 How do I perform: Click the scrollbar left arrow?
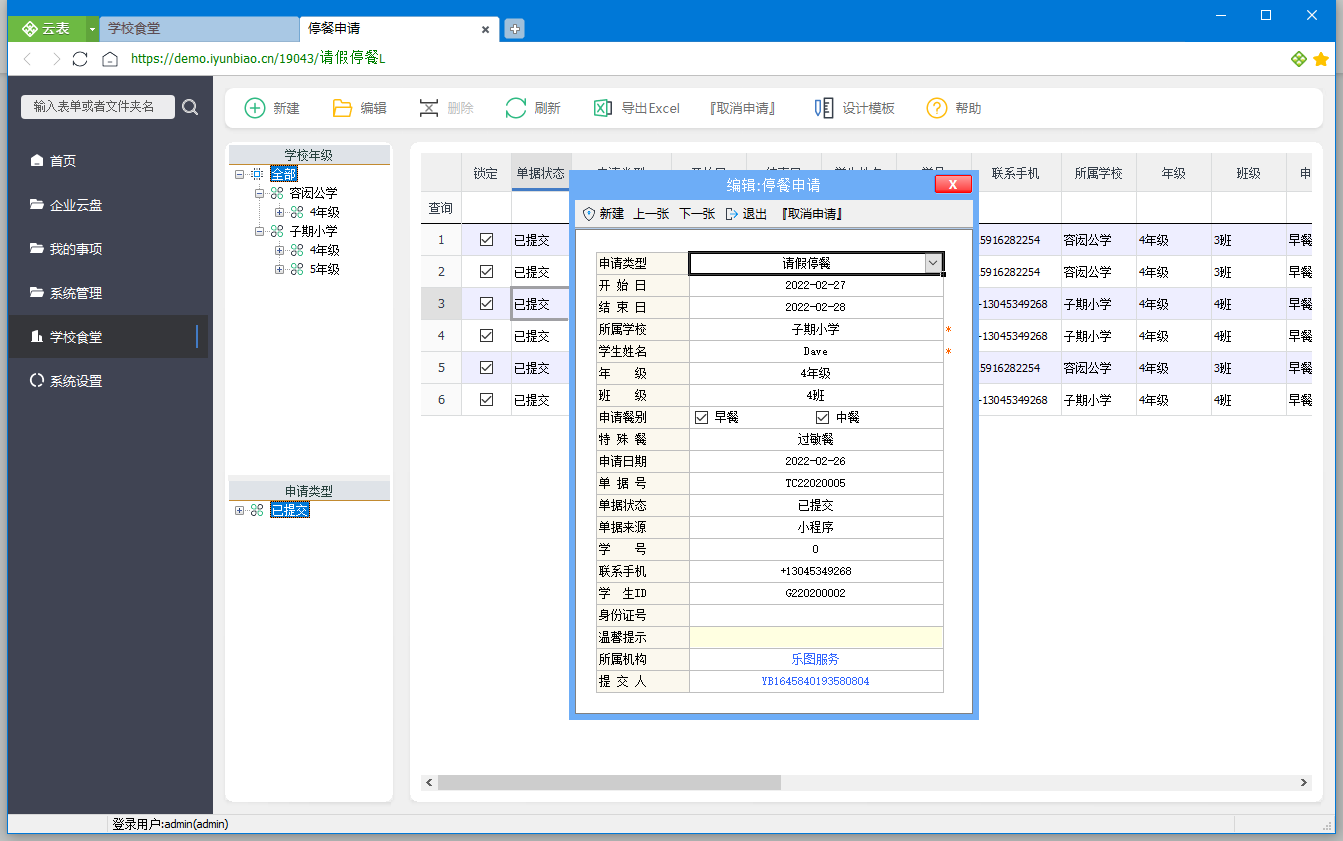point(429,783)
